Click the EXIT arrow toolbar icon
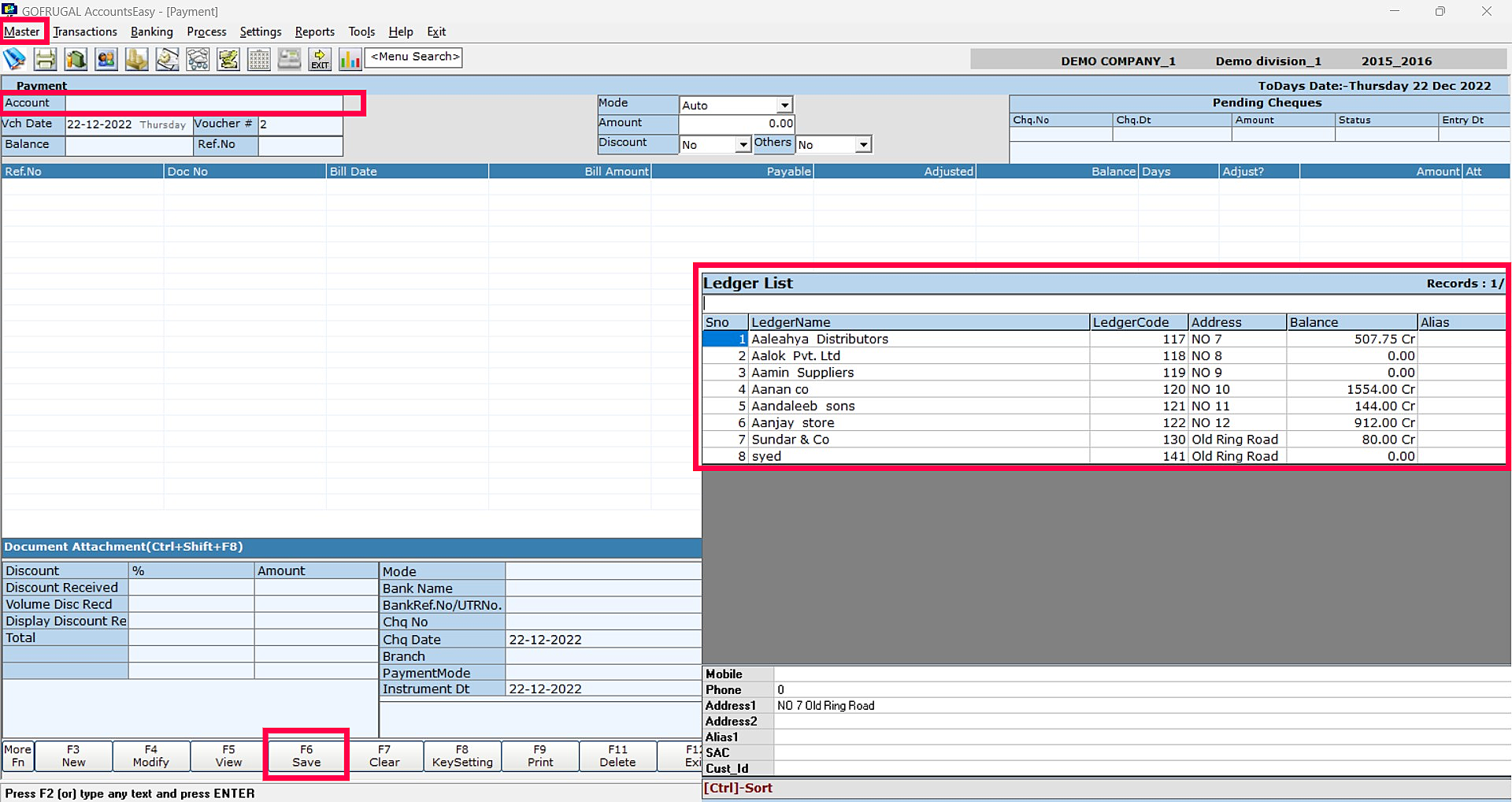The width and height of the screenshot is (1512, 802). [320, 59]
